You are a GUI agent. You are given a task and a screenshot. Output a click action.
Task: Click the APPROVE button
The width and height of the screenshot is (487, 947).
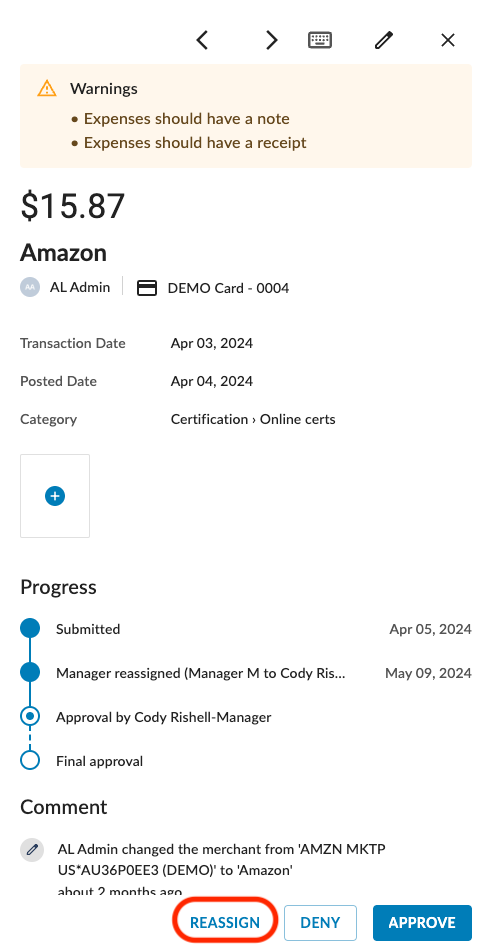click(x=422, y=922)
